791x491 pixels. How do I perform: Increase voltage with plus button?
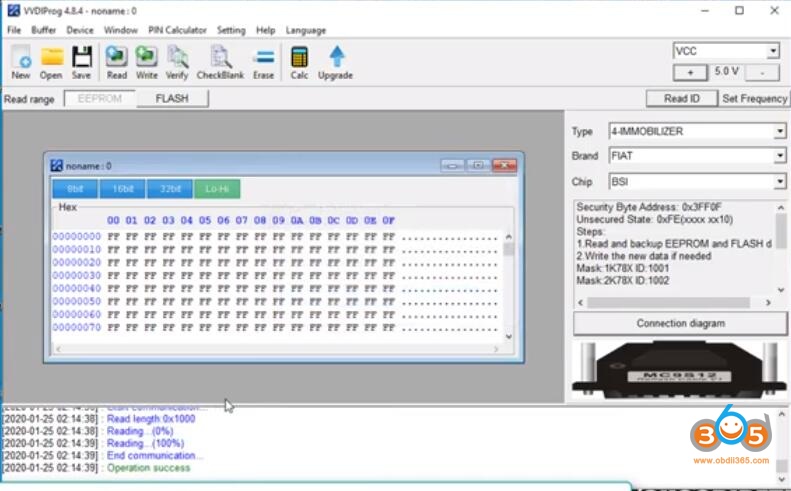690,73
